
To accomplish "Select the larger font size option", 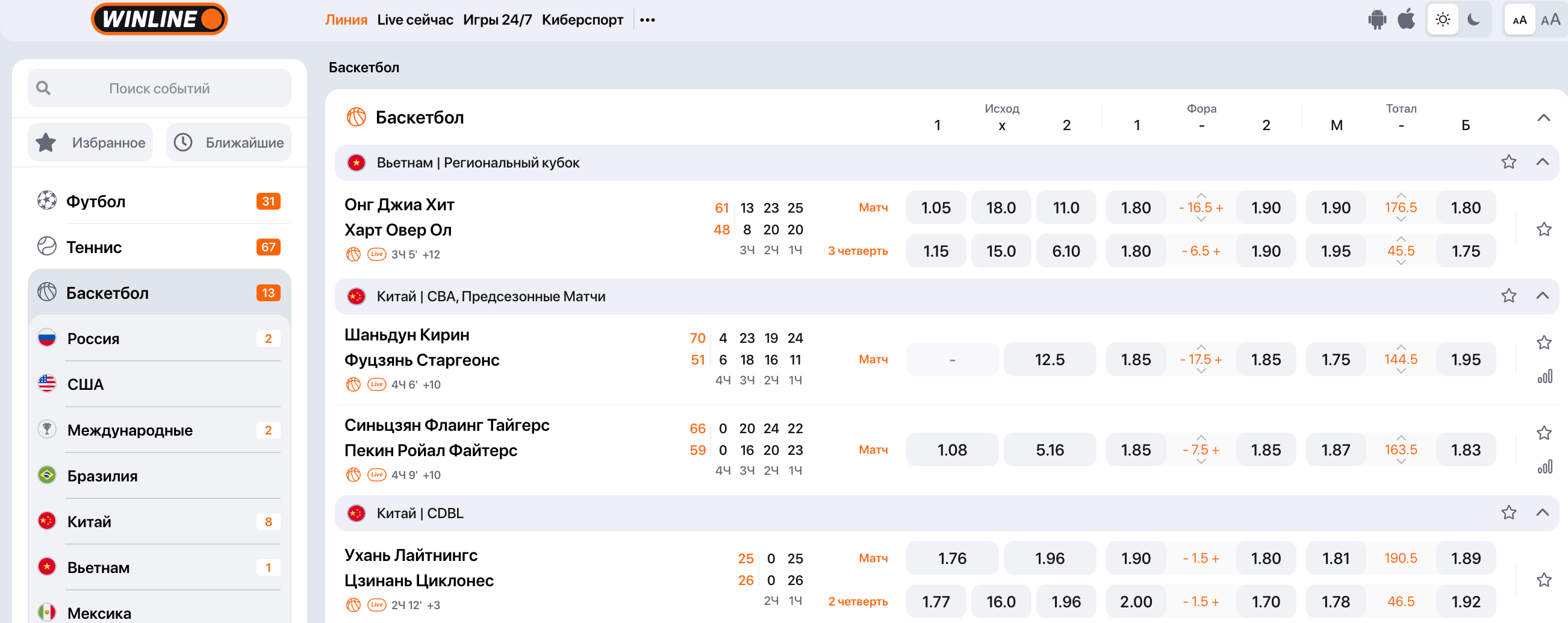I will pos(1550,20).
